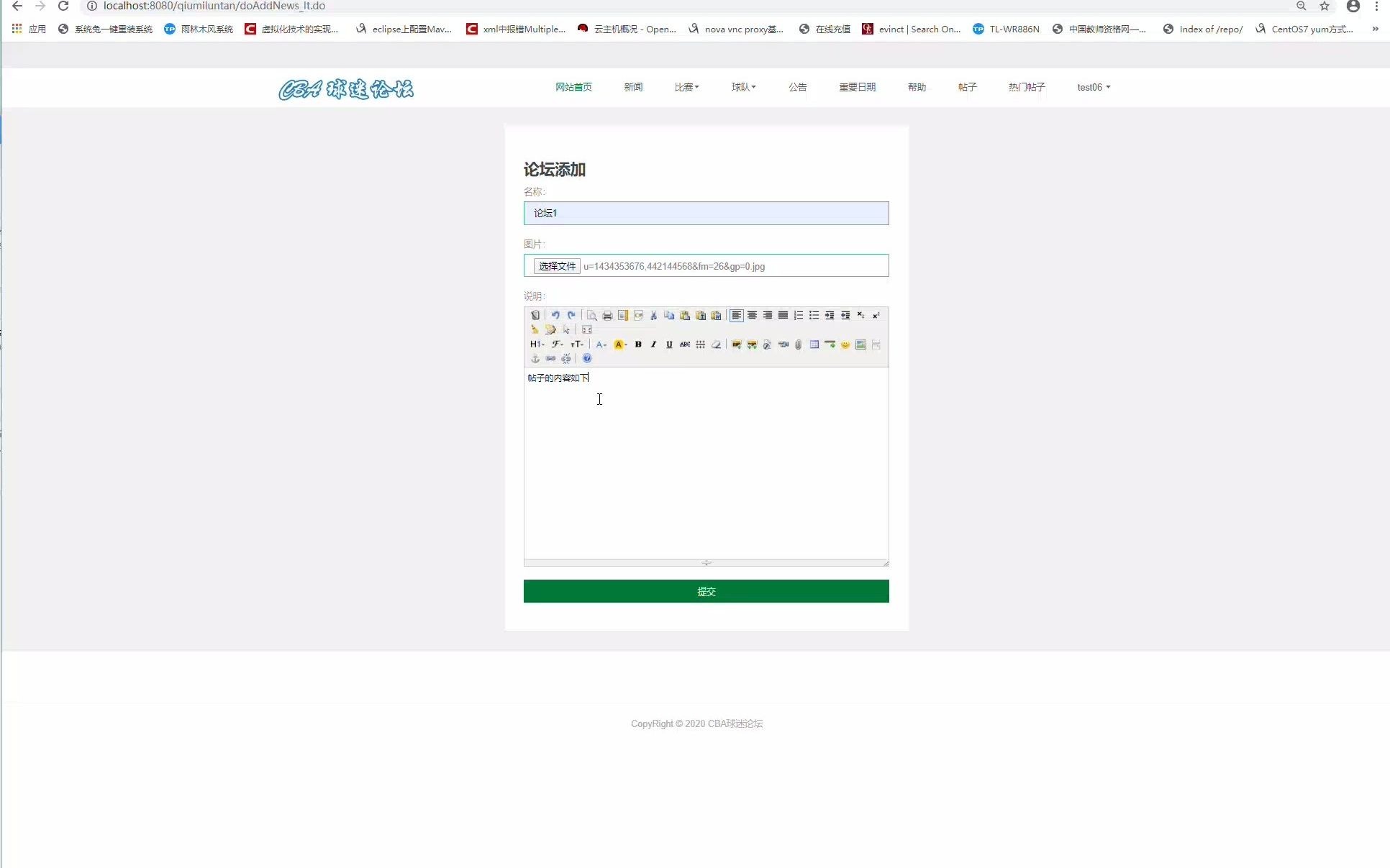
Task: Insert a numbered list
Action: point(799,315)
